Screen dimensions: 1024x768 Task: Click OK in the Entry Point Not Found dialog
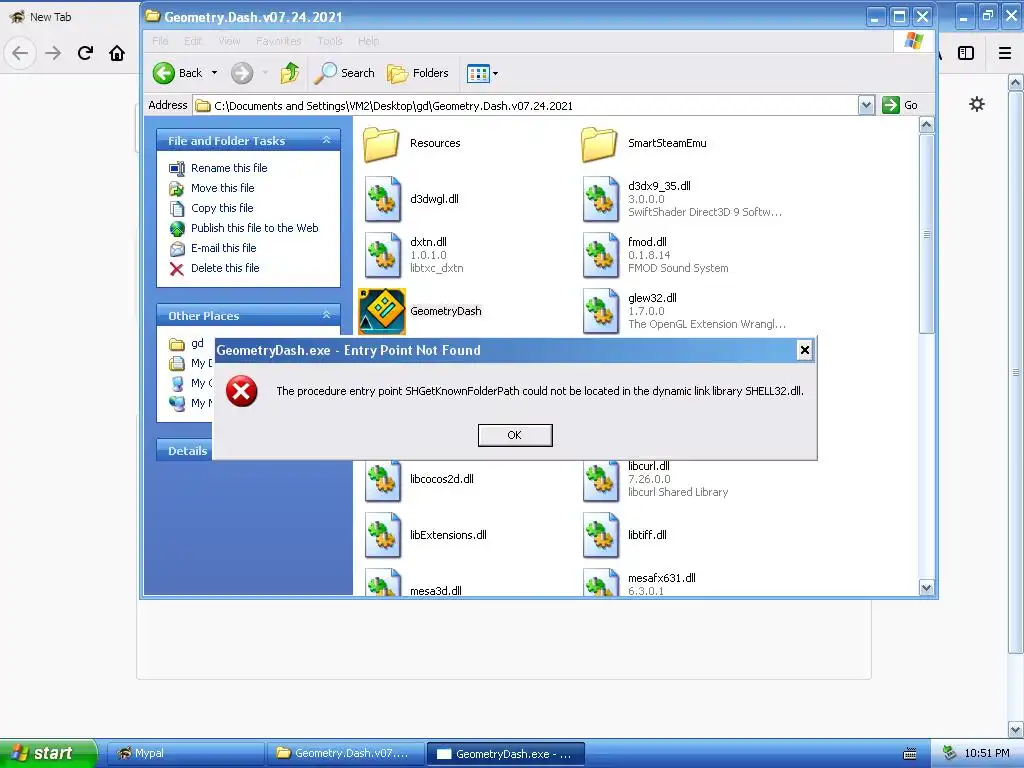click(x=515, y=435)
